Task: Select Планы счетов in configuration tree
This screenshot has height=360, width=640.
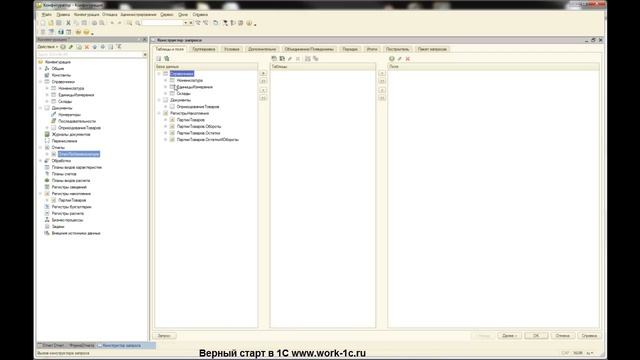Action: pyautogui.click(x=64, y=174)
